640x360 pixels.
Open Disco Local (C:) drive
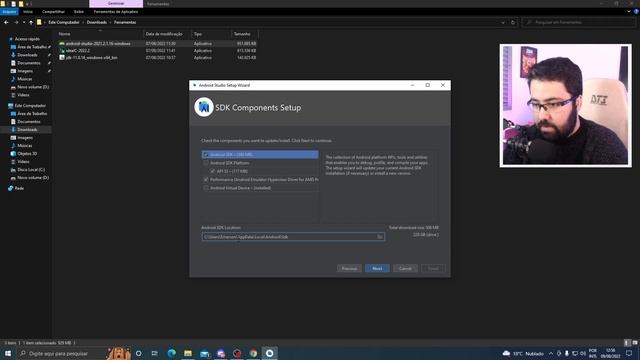click(31, 169)
